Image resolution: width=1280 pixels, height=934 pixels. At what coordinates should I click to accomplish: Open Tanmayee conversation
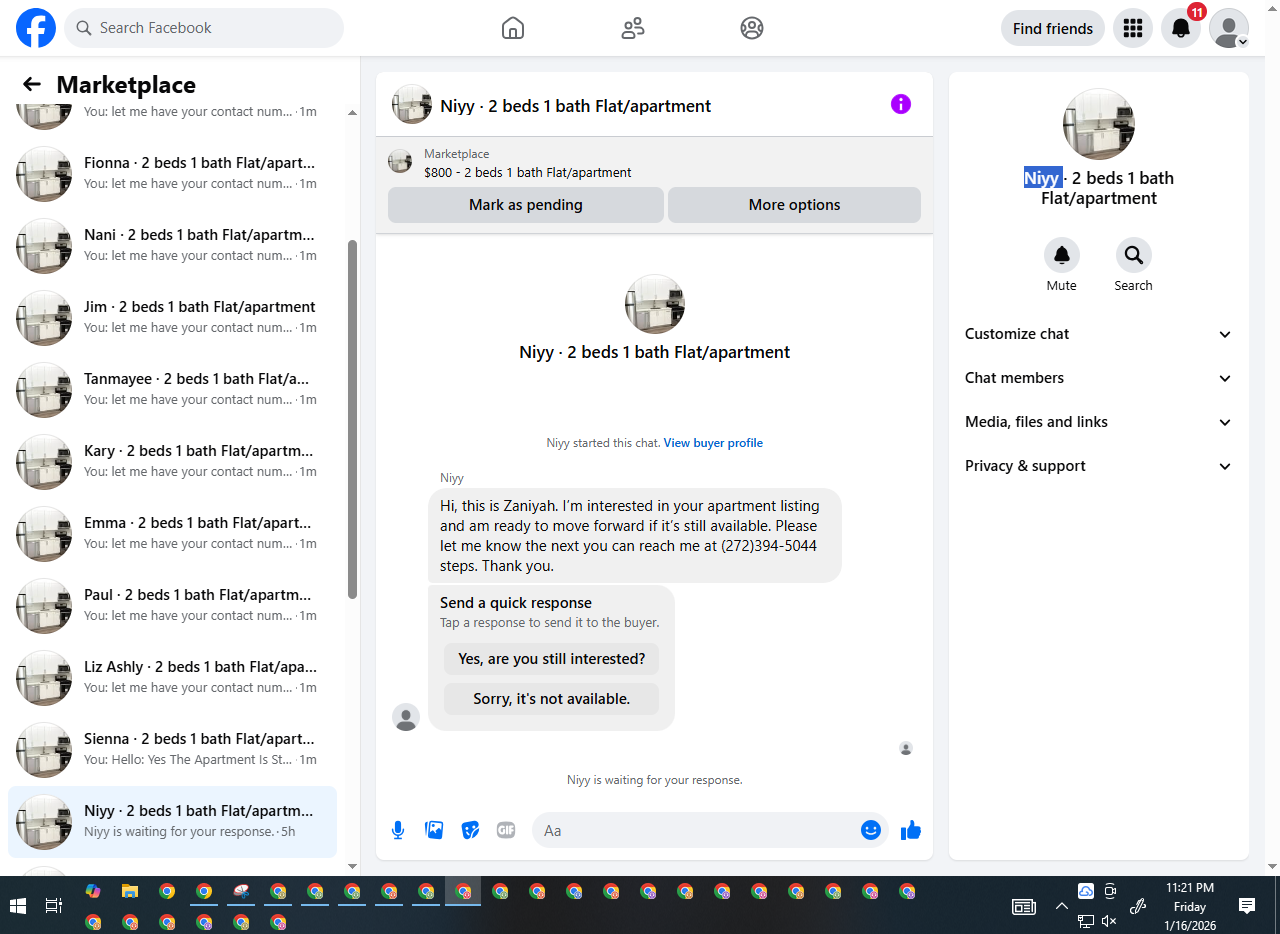pyautogui.click(x=172, y=390)
